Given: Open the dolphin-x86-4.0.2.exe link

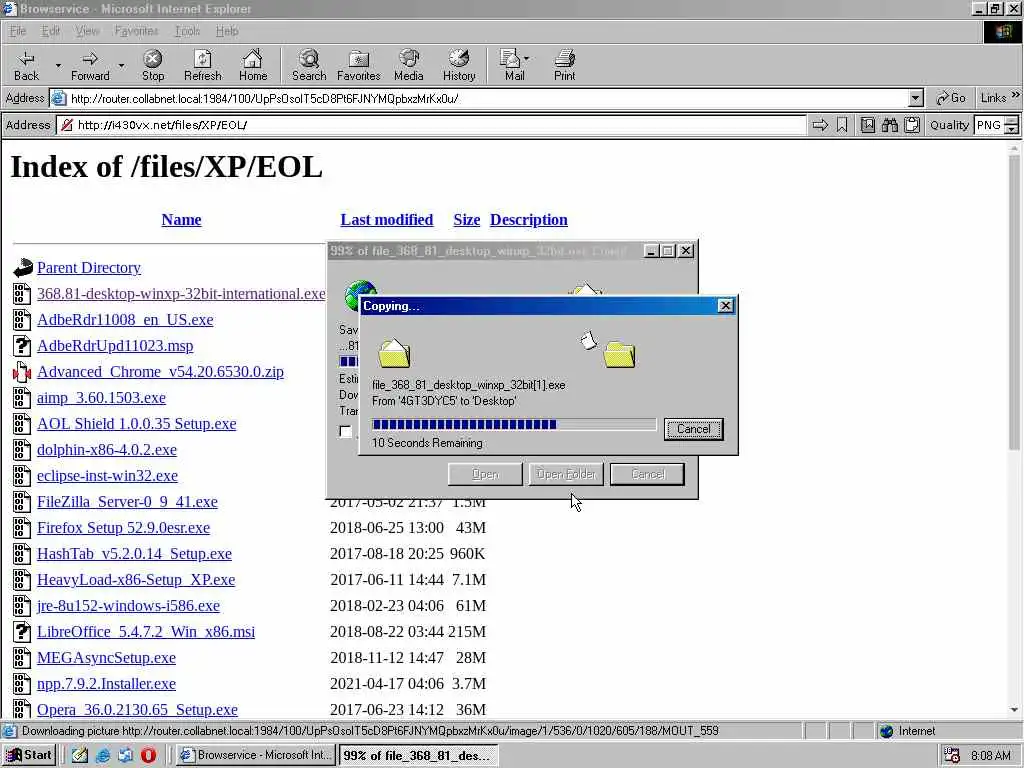Looking at the screenshot, I should click(x=106, y=450).
